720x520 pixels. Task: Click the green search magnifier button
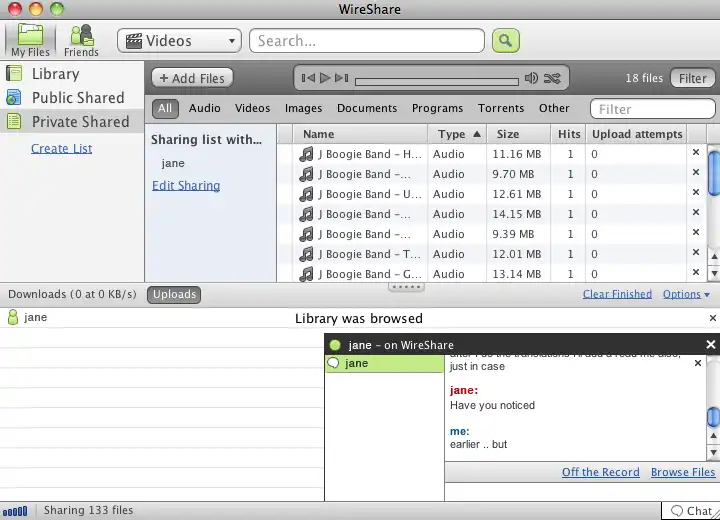(506, 40)
